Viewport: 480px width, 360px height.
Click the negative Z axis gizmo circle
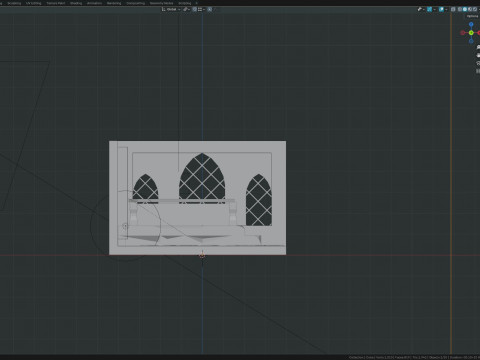click(471, 41)
